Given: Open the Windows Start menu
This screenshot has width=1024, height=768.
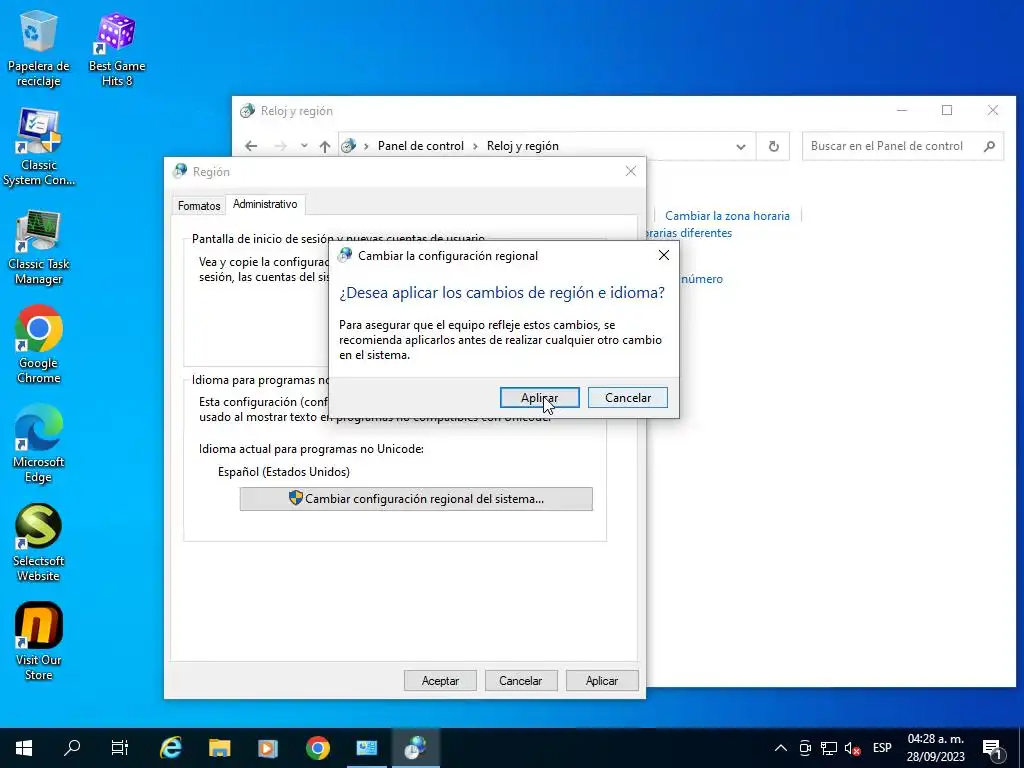Looking at the screenshot, I should click(x=24, y=748).
